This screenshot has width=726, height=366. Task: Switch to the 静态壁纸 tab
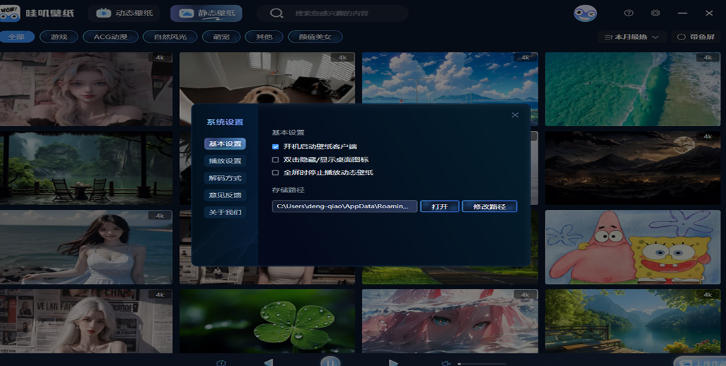click(206, 13)
